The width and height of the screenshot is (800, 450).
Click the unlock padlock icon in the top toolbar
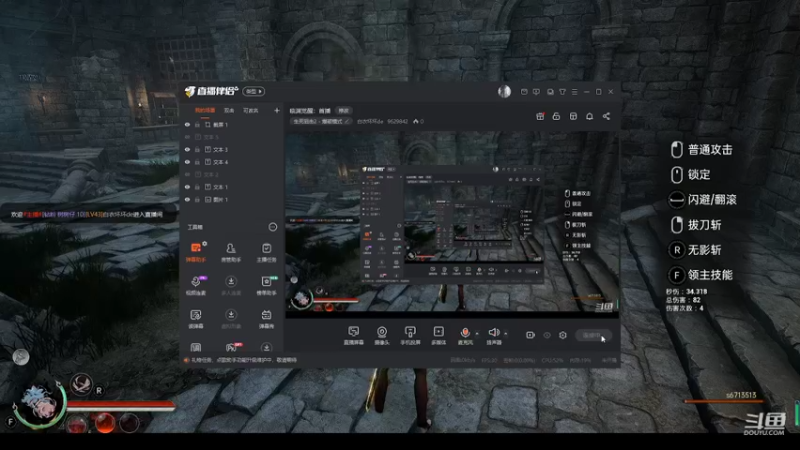pyautogui.click(x=556, y=116)
